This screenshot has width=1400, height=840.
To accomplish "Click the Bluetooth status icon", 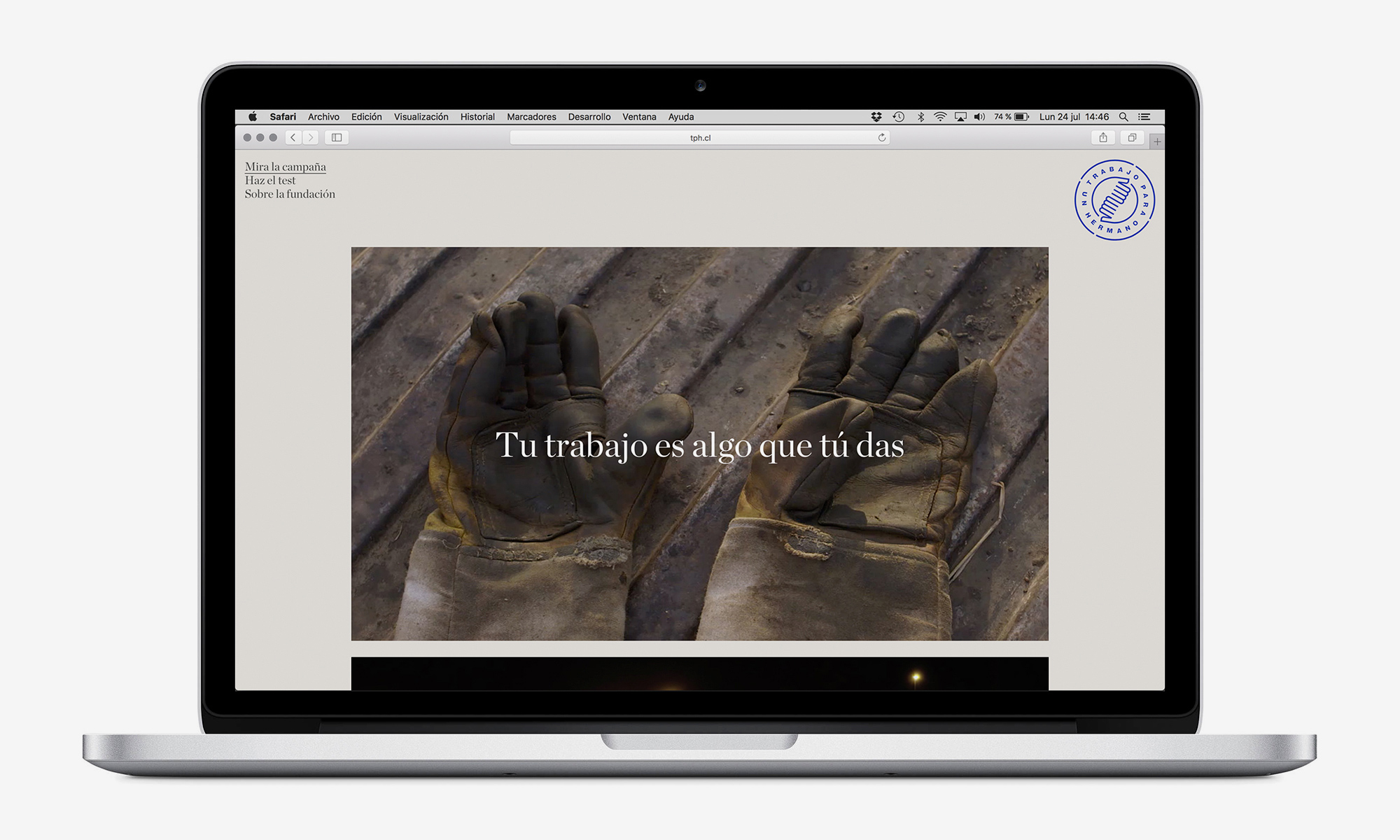I will click(x=921, y=117).
